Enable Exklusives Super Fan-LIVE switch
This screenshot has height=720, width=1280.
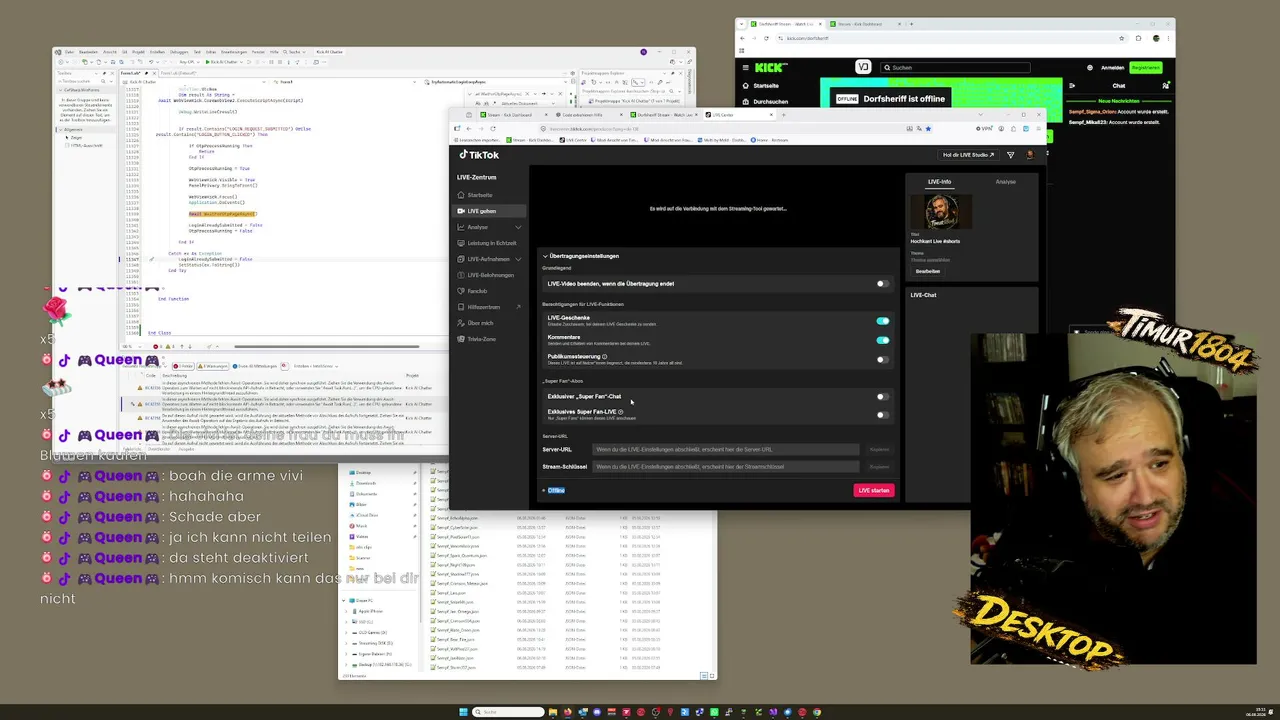click(x=882, y=414)
